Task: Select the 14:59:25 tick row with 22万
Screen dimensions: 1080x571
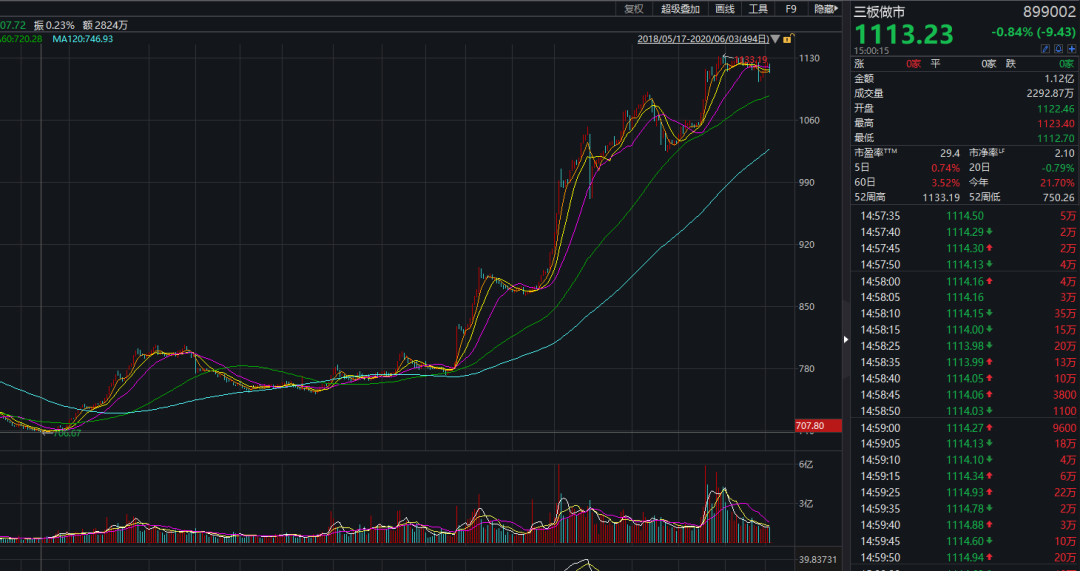Action: coord(966,492)
